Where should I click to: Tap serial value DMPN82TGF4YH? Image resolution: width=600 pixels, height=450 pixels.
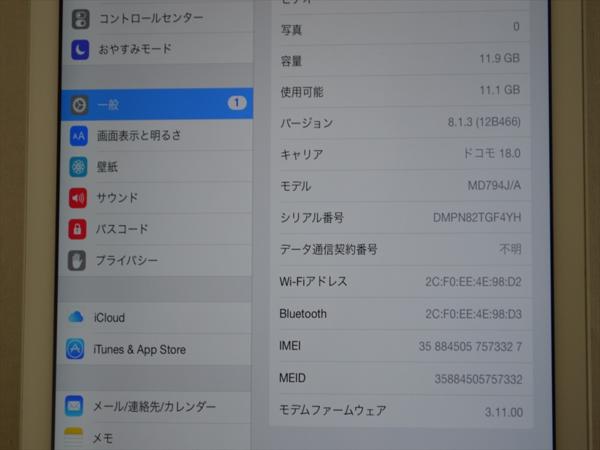click(x=477, y=217)
